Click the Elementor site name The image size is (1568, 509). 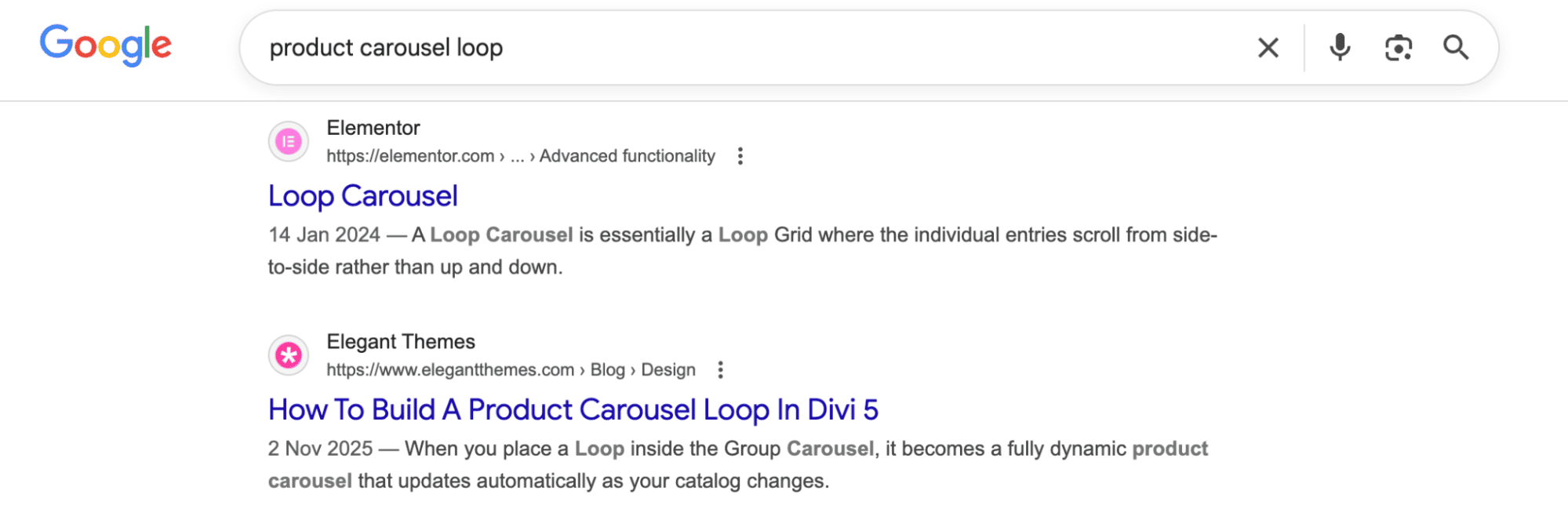click(x=373, y=128)
